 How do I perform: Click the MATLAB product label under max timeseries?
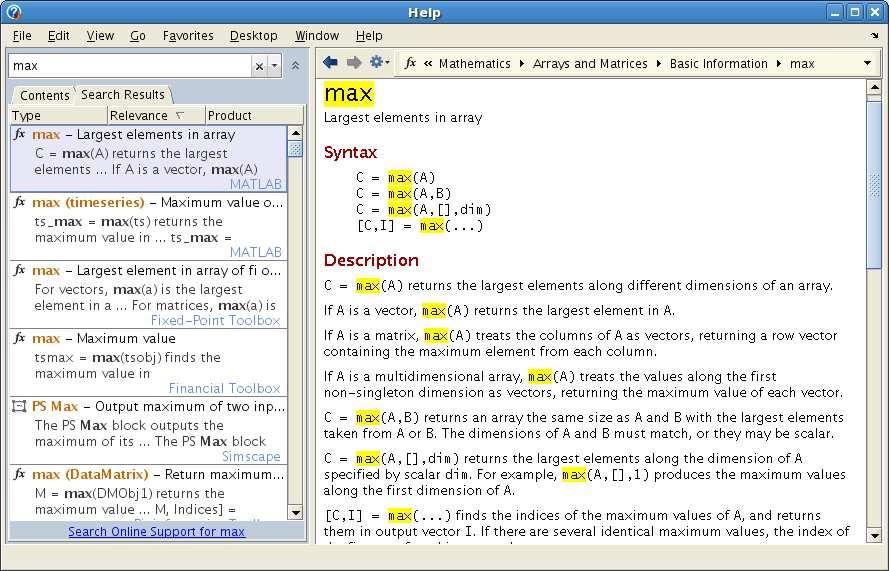pos(256,252)
